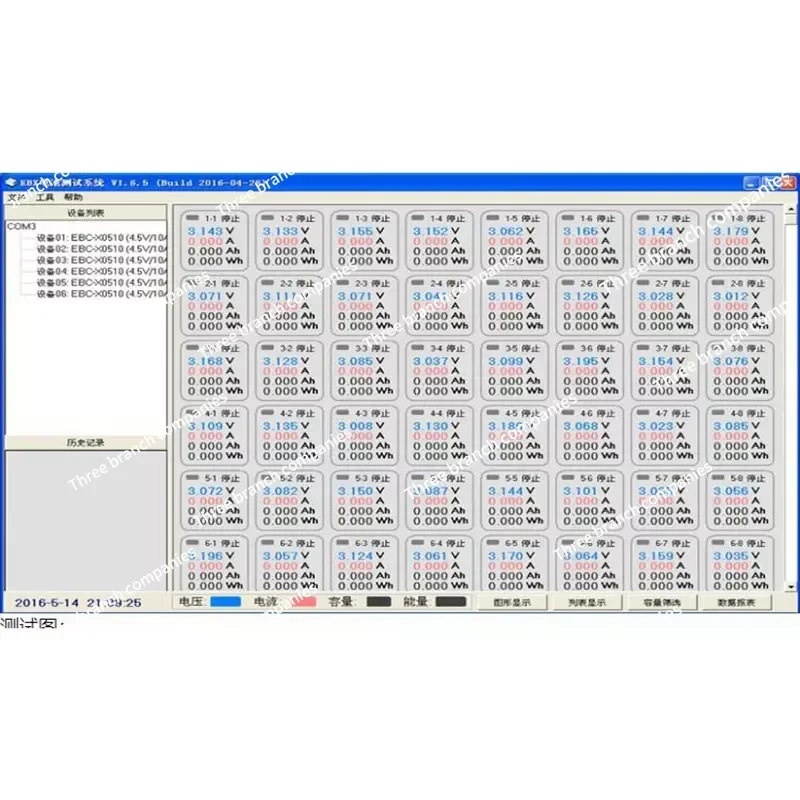The width and height of the screenshot is (800, 800).
Task: Open the 工具 menu
Action: click(x=45, y=197)
